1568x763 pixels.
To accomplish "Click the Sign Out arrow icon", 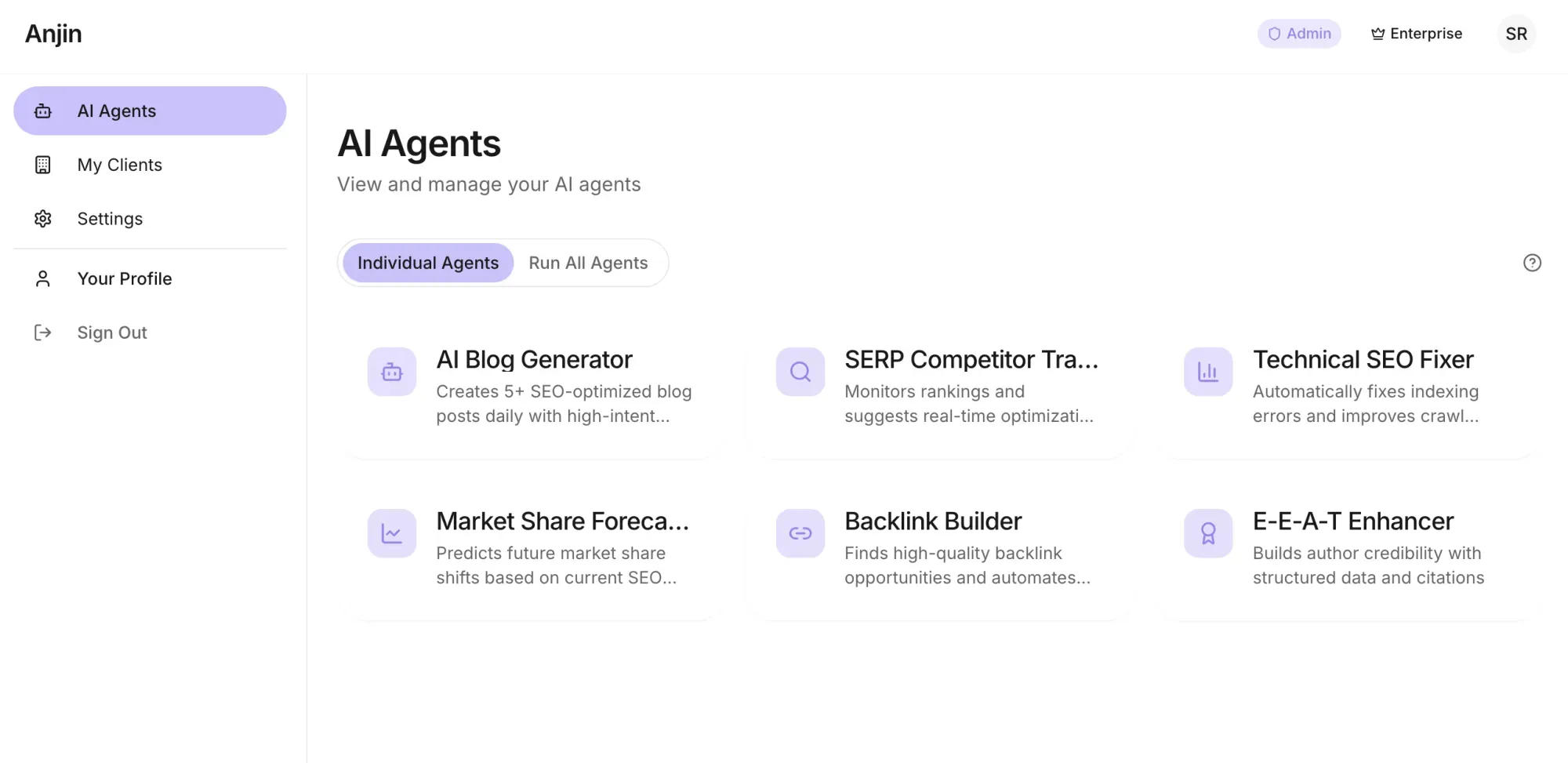I will pyautogui.click(x=43, y=332).
